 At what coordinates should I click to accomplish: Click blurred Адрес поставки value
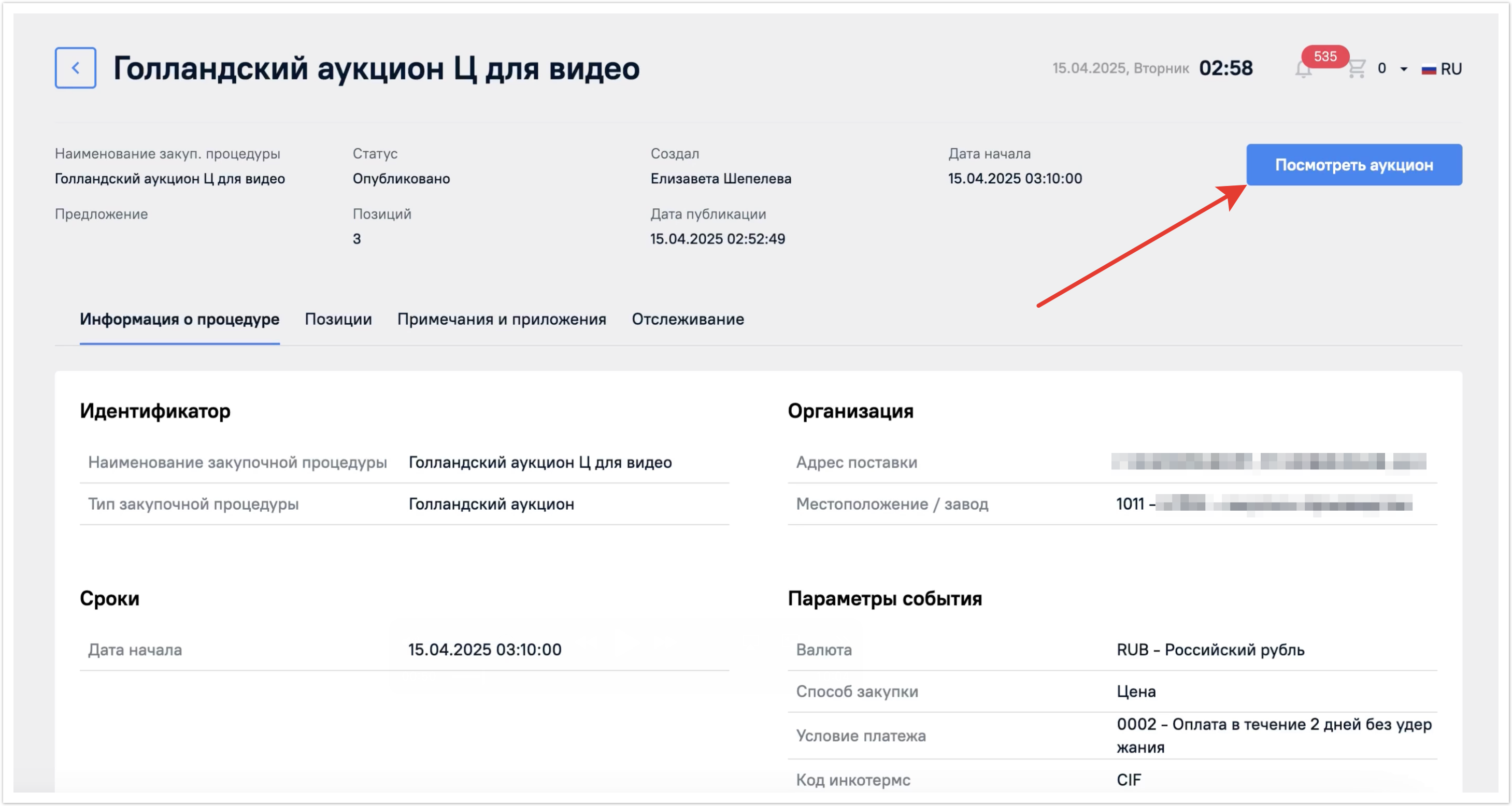(1268, 462)
